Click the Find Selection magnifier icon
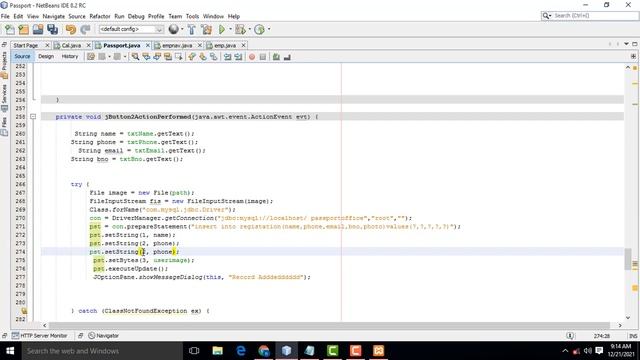Viewport: 640px width, 360px height. tap(135, 57)
